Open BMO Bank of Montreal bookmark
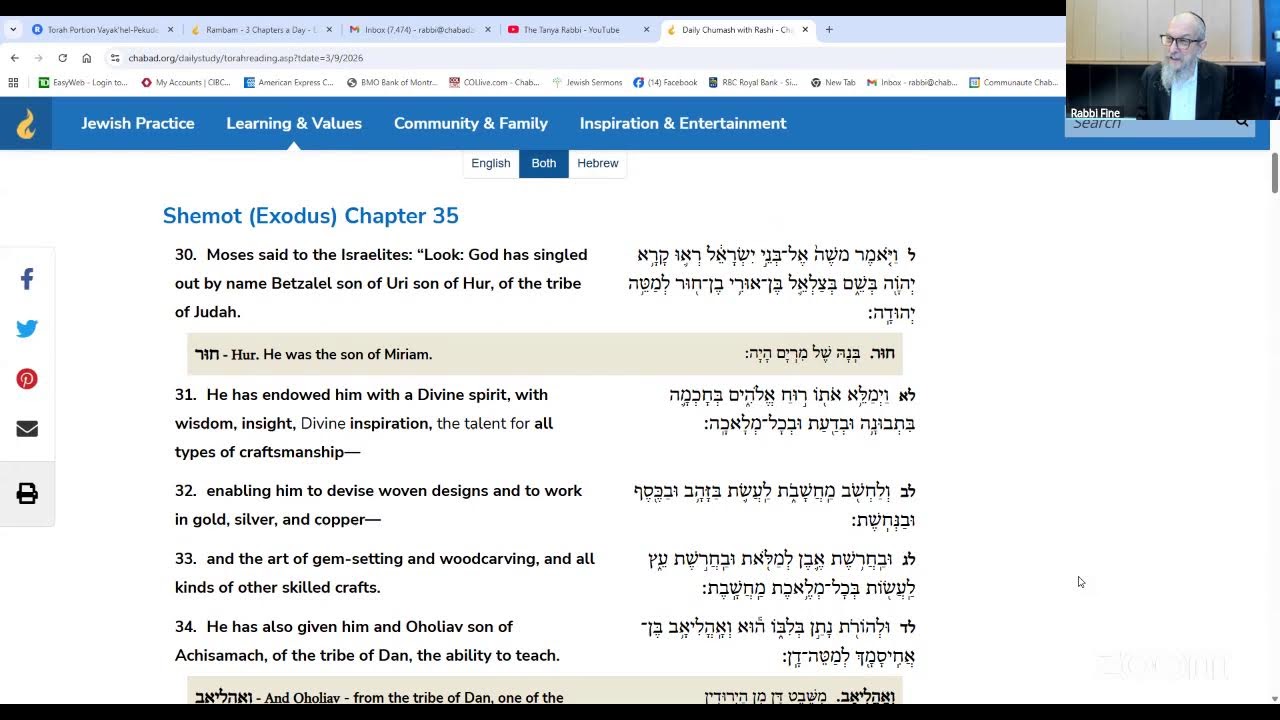This screenshot has height=720, width=1280. [x=392, y=83]
